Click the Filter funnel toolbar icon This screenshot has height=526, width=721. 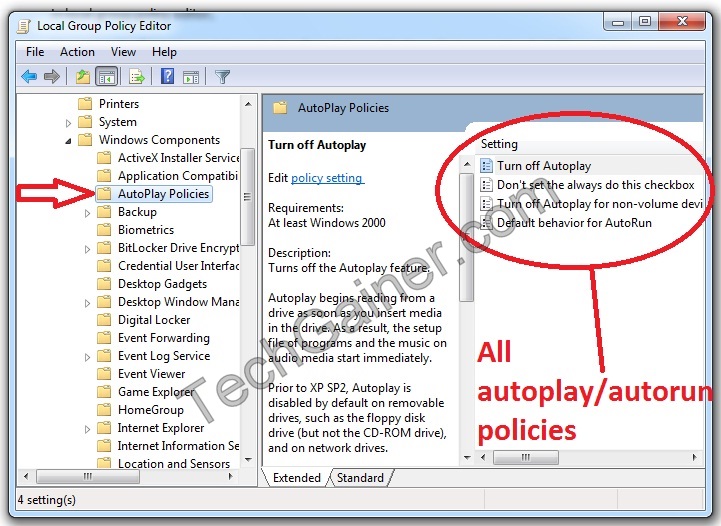pos(223,76)
